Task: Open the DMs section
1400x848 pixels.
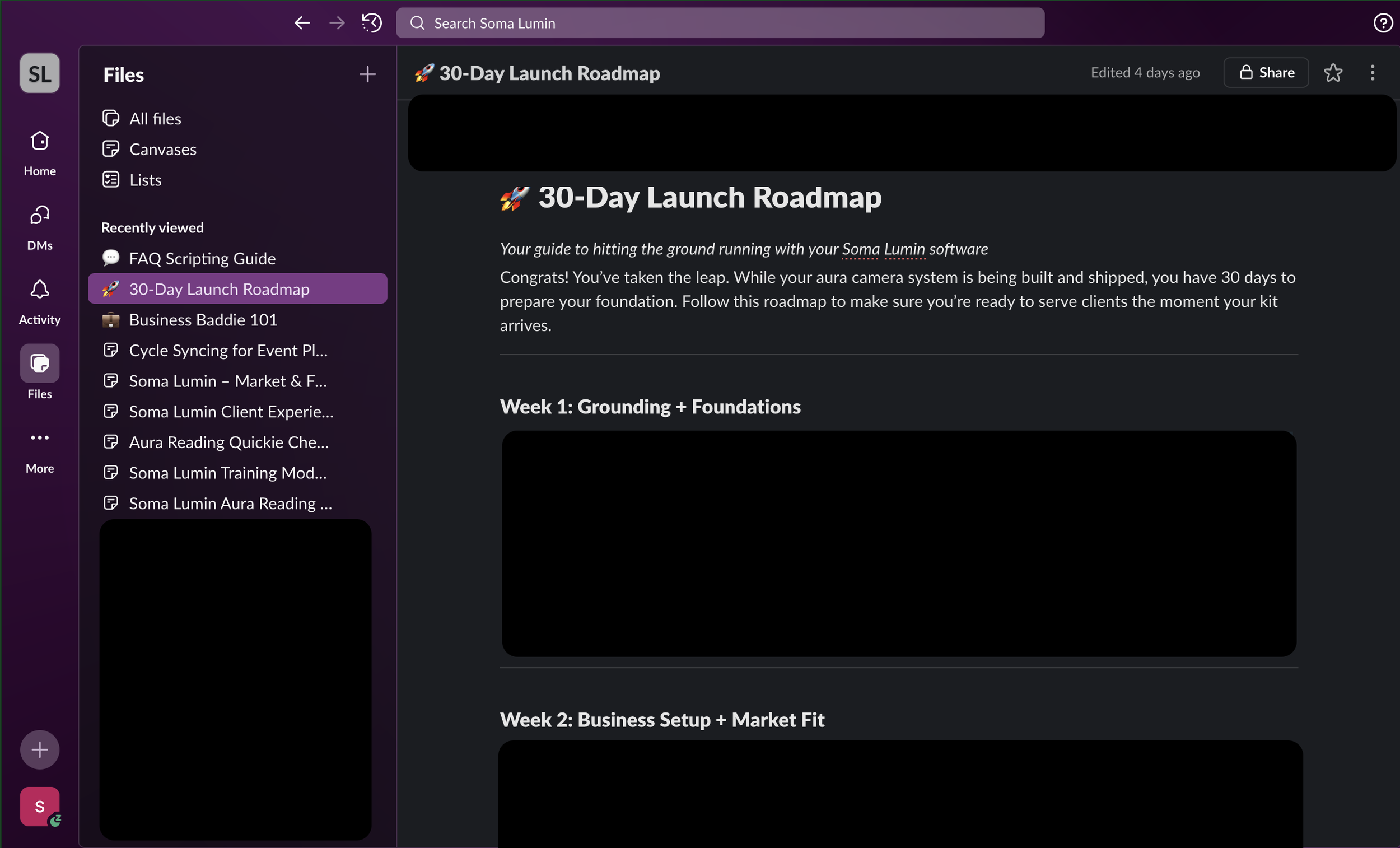Action: (40, 227)
